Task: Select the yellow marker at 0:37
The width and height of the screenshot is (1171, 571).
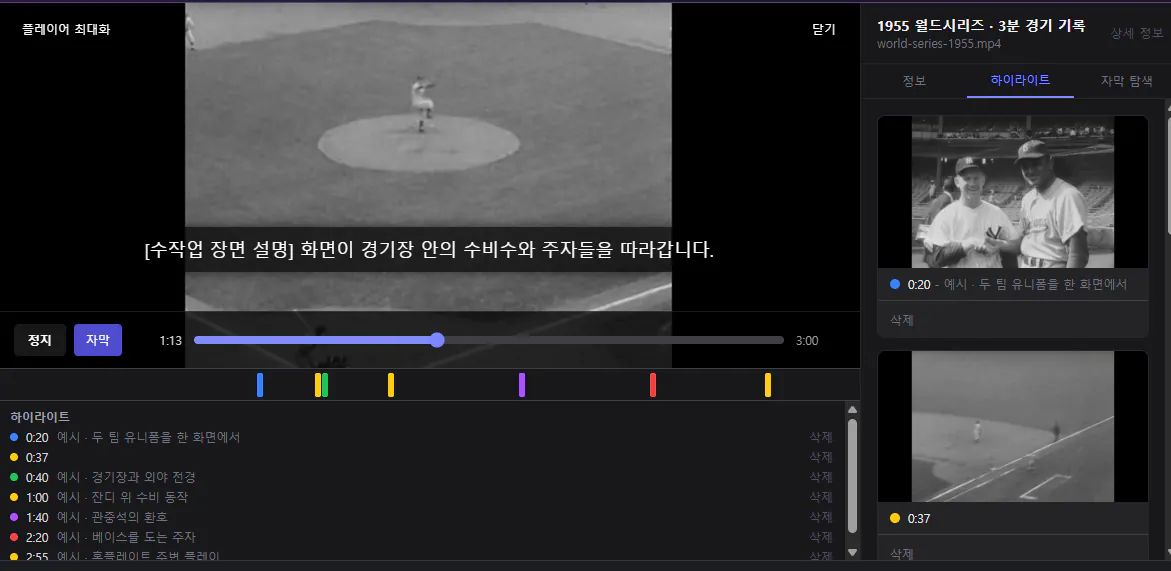Action: pyautogui.click(x=317, y=385)
